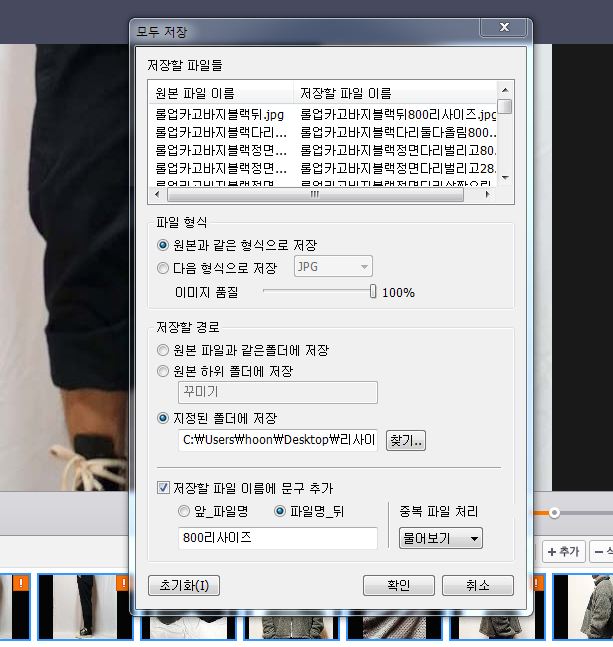This screenshot has height=647, width=613.
Task: Click the 초기화(I) reset button
Action: tap(184, 585)
